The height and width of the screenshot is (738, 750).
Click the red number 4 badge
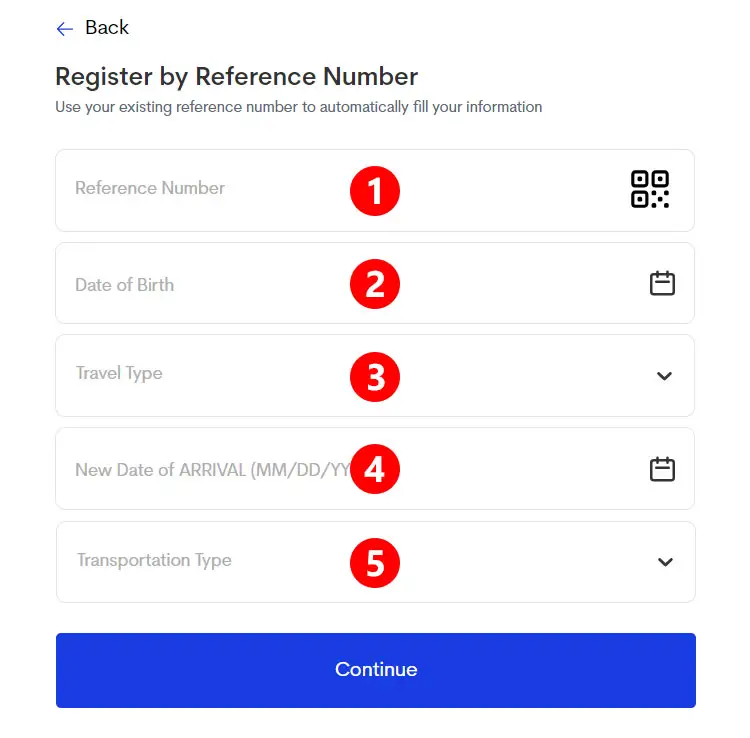(x=375, y=469)
